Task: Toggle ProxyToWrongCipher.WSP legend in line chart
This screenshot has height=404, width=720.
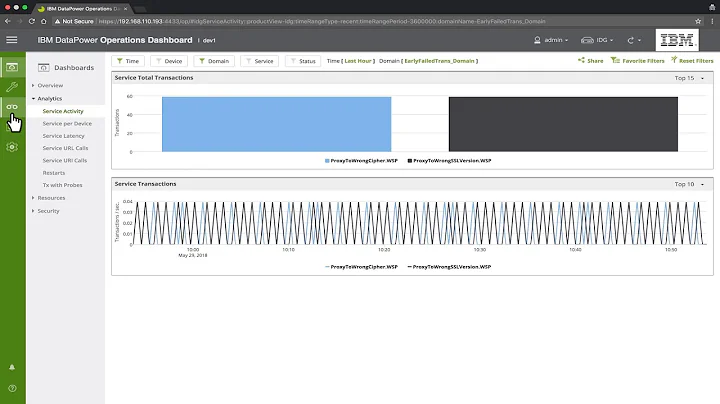Action: pos(361,267)
